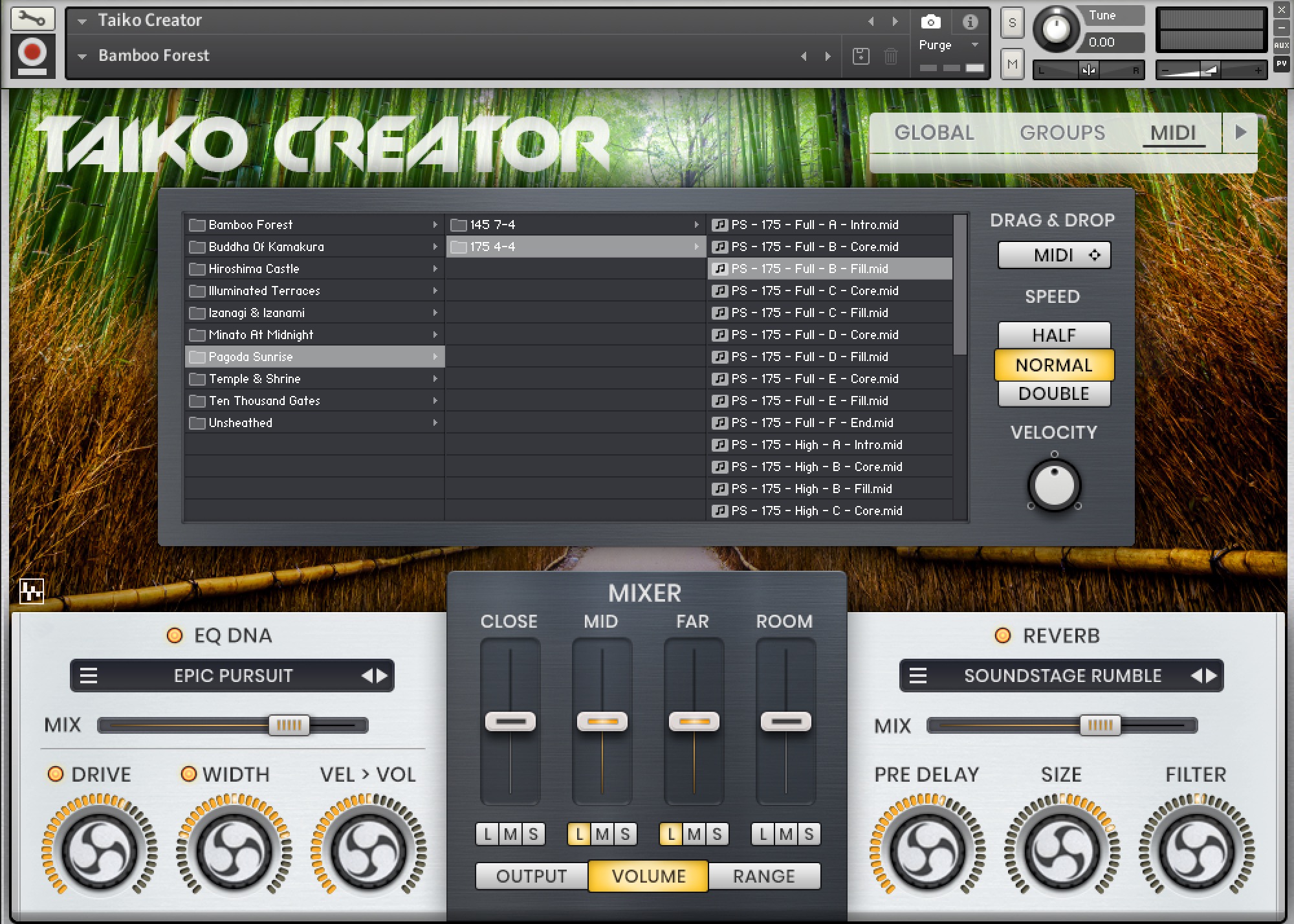Image resolution: width=1294 pixels, height=924 pixels.
Task: Go to previous instrument arrow beside Taiko Creator
Action: [x=871, y=22]
